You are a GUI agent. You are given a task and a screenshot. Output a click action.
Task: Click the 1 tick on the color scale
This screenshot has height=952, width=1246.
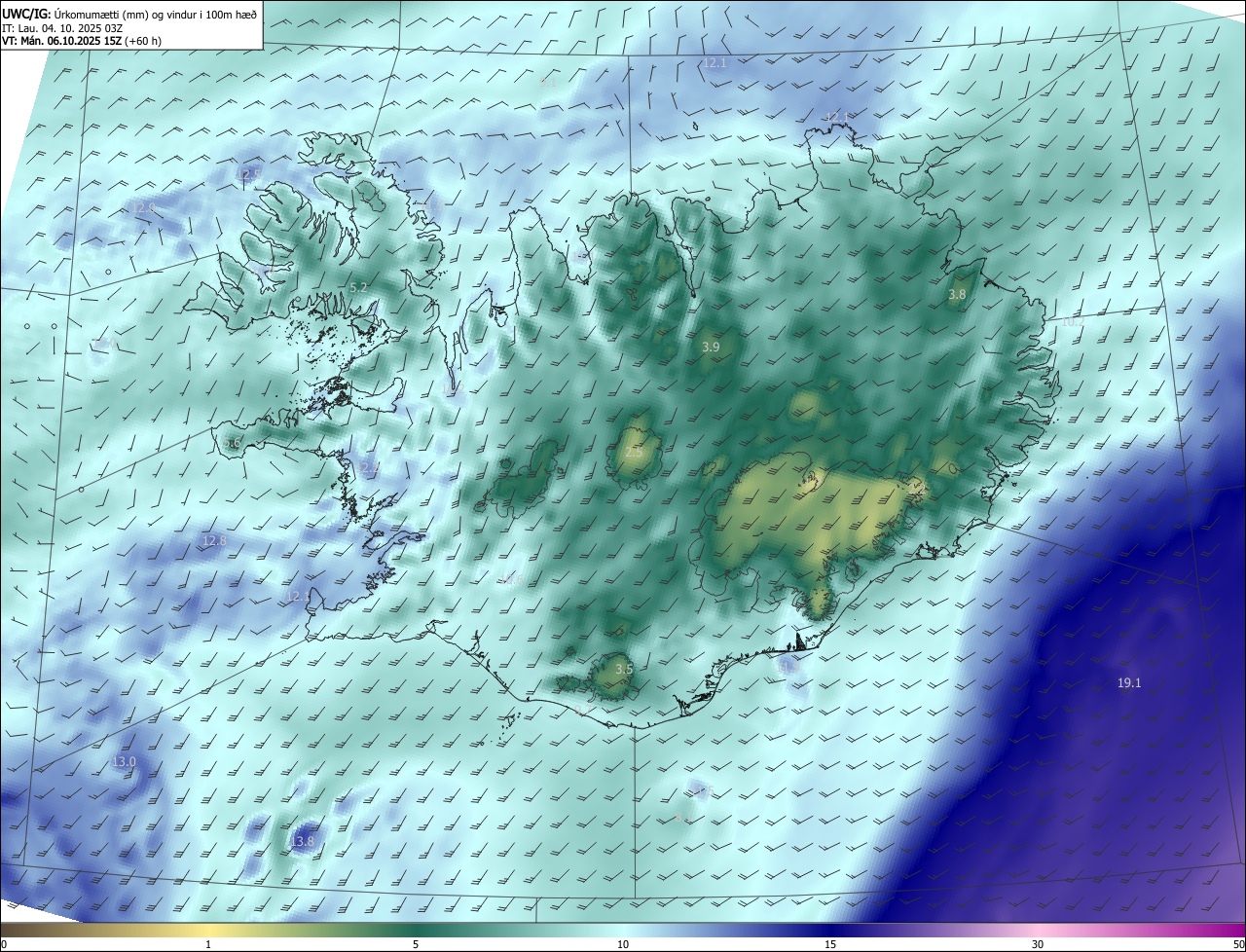[208, 944]
